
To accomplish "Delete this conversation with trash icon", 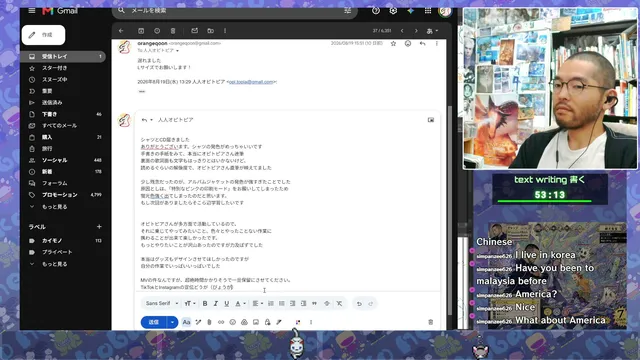I will click(173, 31).
